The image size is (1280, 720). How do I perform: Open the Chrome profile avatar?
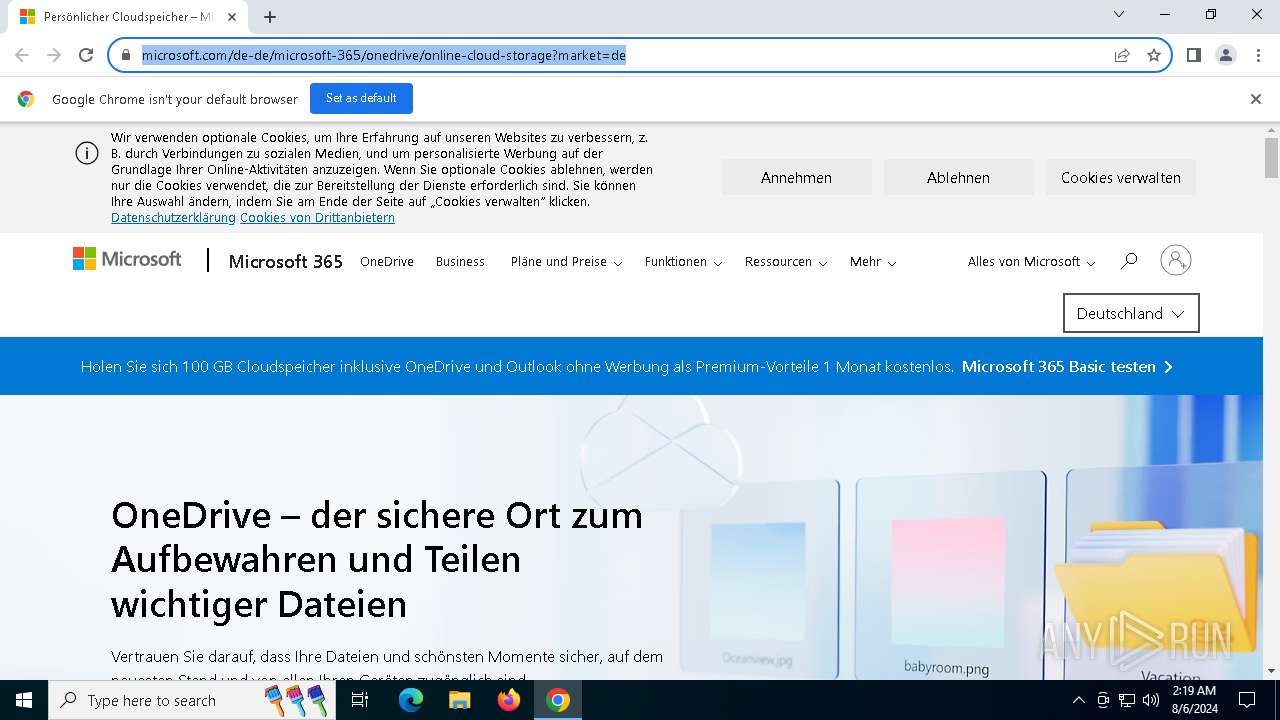pos(1226,55)
